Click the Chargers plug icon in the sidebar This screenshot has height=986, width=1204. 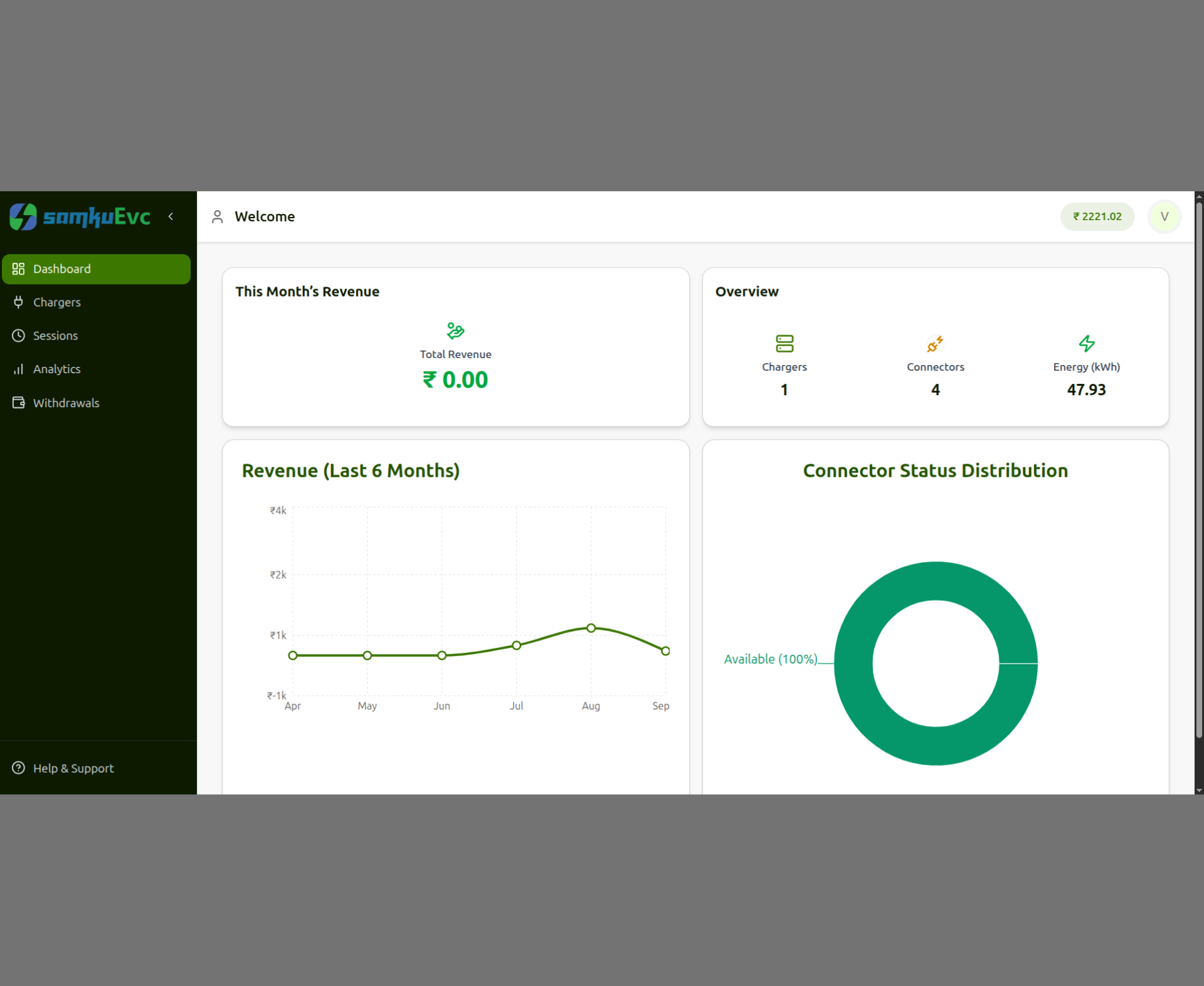[19, 302]
